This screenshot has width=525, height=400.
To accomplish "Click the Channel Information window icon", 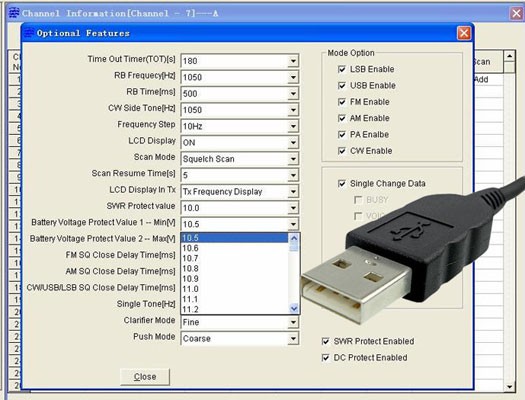I will coord(14,13).
